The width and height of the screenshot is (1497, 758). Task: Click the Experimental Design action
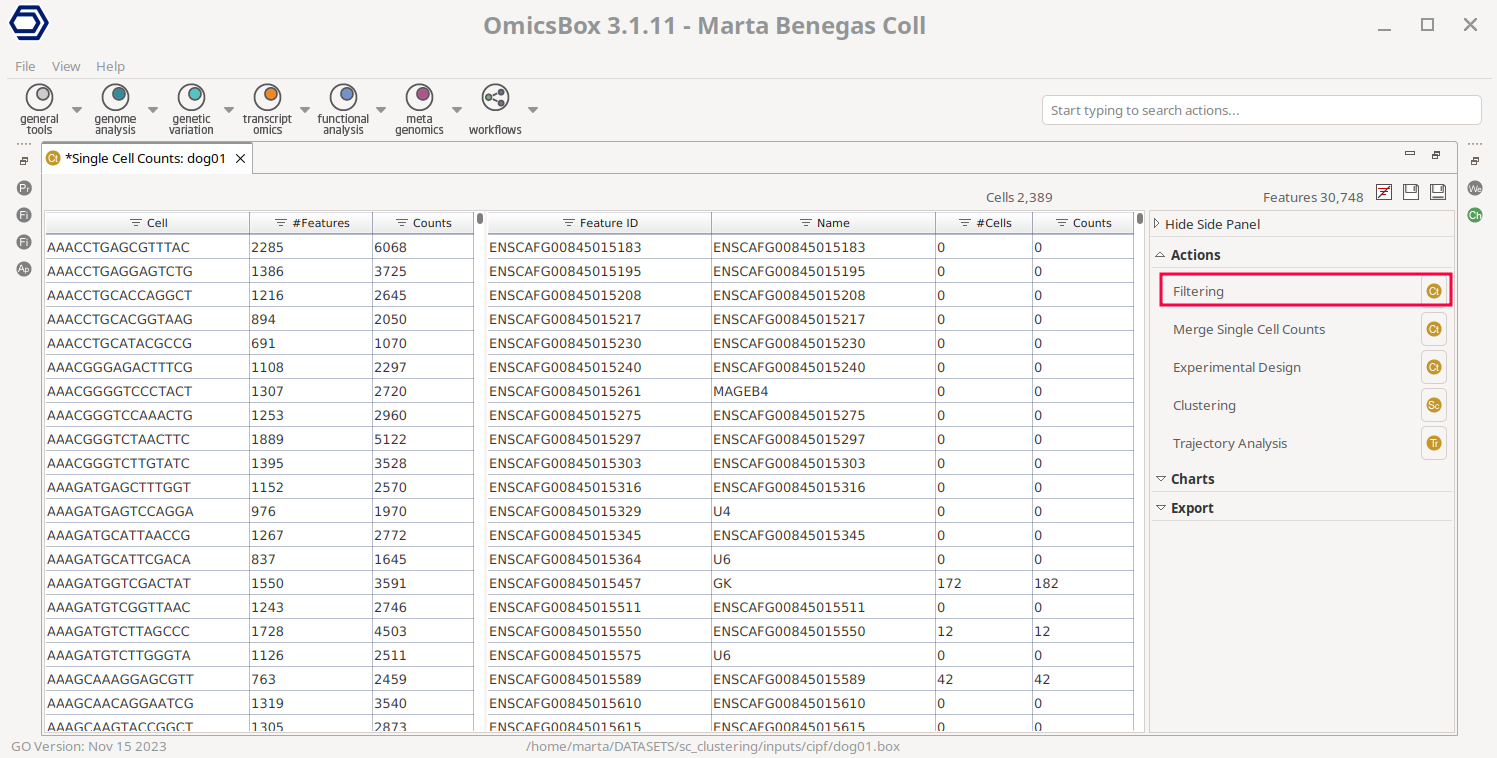coord(1236,367)
